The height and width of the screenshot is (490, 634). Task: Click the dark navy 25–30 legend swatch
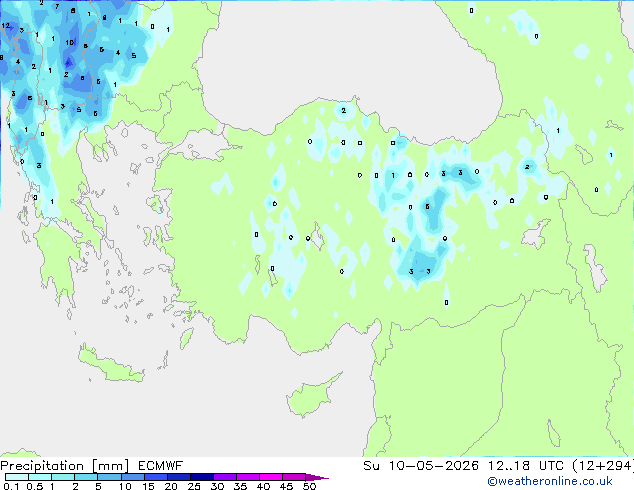(x=202, y=477)
